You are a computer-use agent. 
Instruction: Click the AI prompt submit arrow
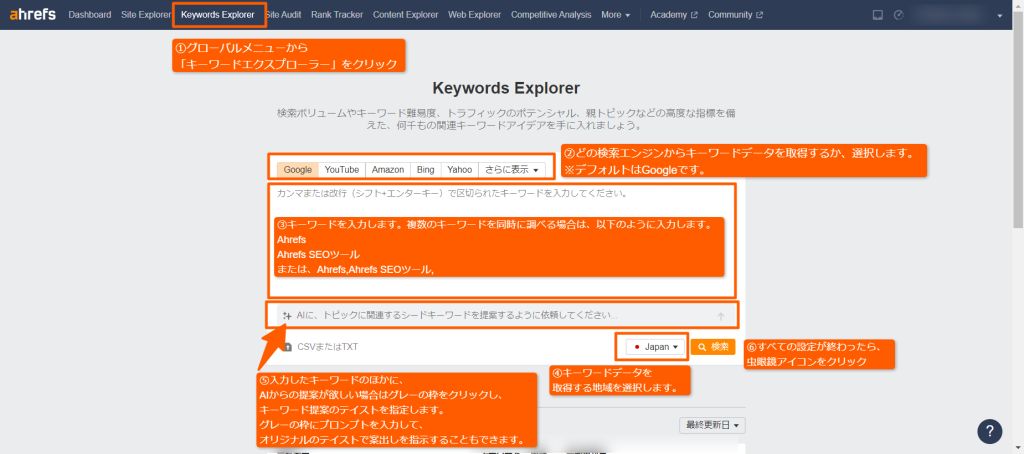[x=721, y=316]
